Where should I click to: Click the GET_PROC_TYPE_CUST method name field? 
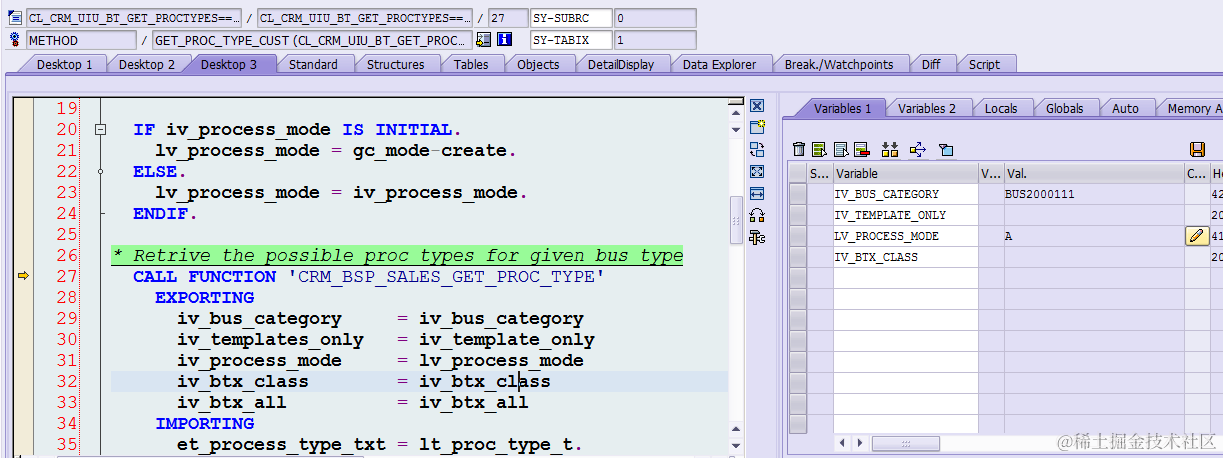pos(311,40)
